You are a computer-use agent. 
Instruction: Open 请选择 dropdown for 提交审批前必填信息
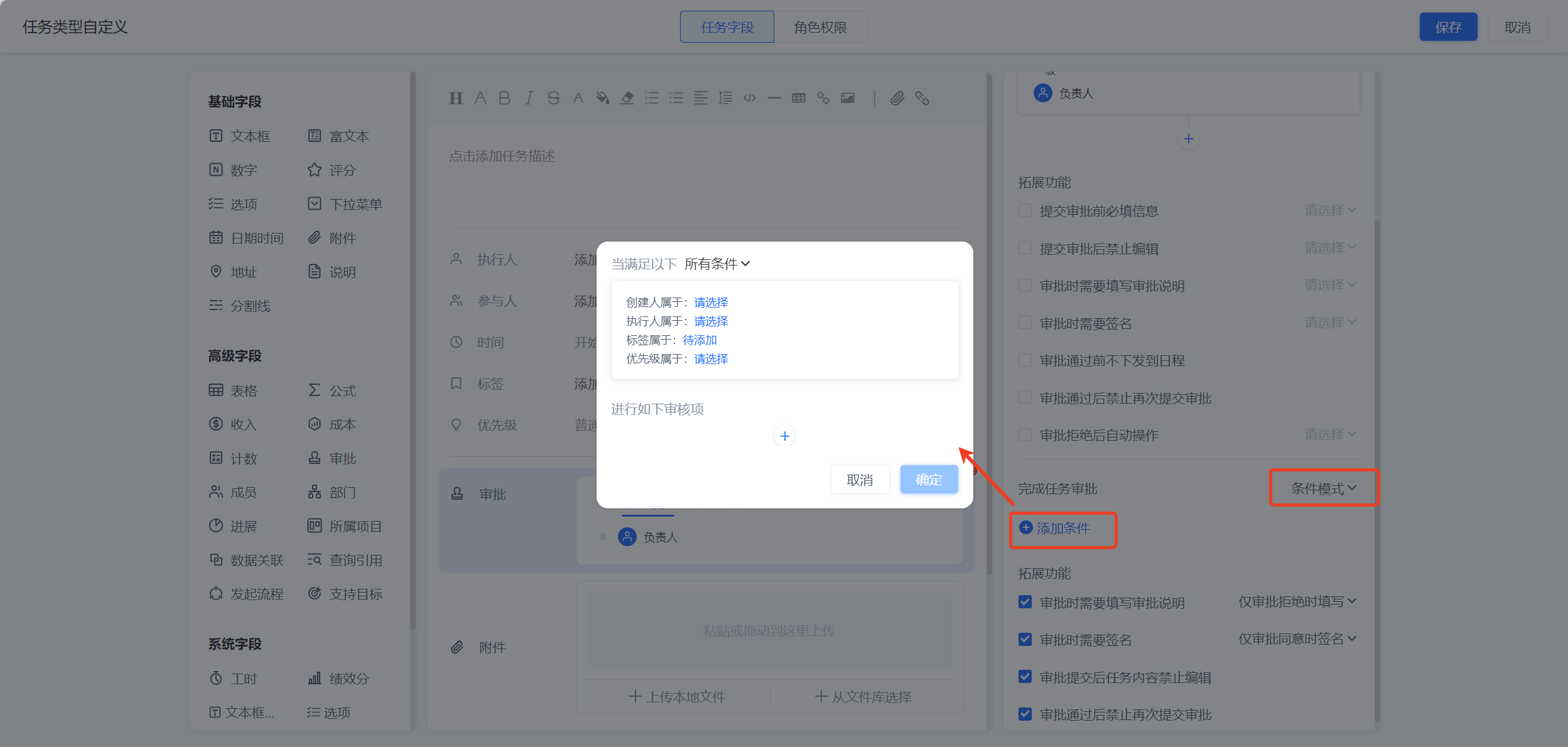[1331, 210]
